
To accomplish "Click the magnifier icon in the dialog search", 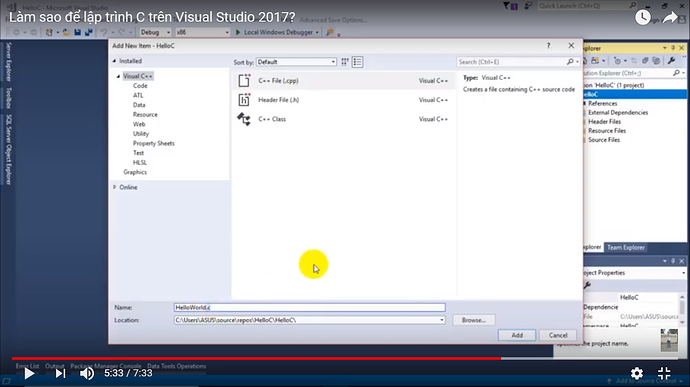I will pos(570,62).
